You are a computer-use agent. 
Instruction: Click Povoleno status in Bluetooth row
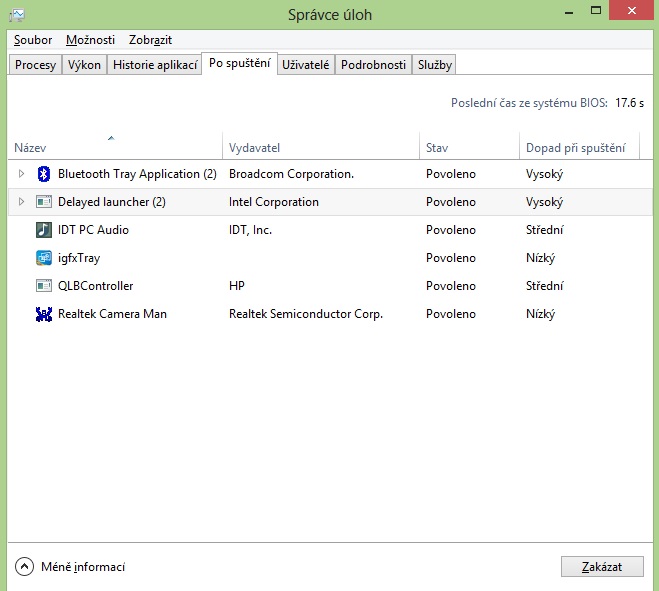(451, 174)
